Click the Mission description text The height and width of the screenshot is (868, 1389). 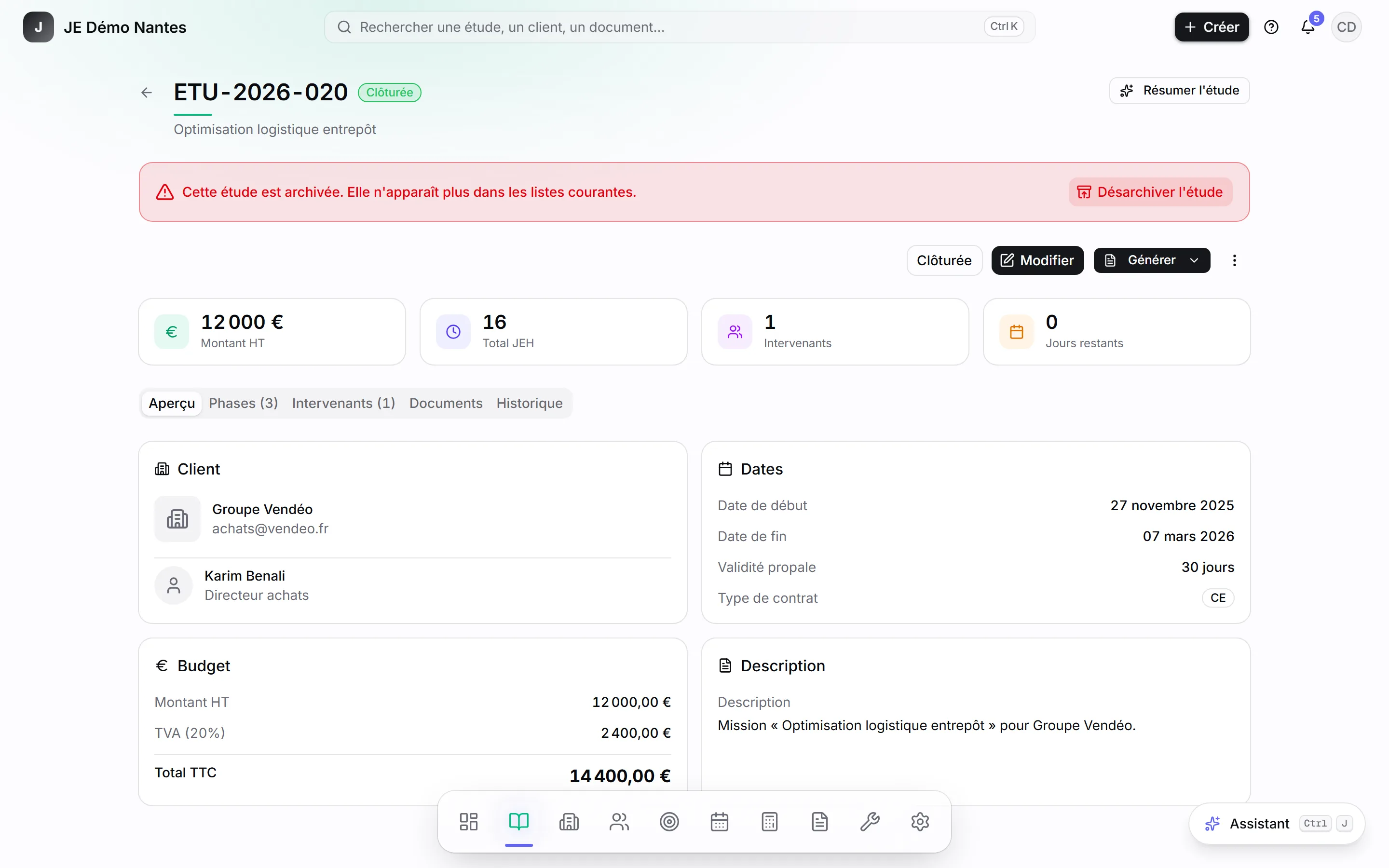[x=926, y=726]
